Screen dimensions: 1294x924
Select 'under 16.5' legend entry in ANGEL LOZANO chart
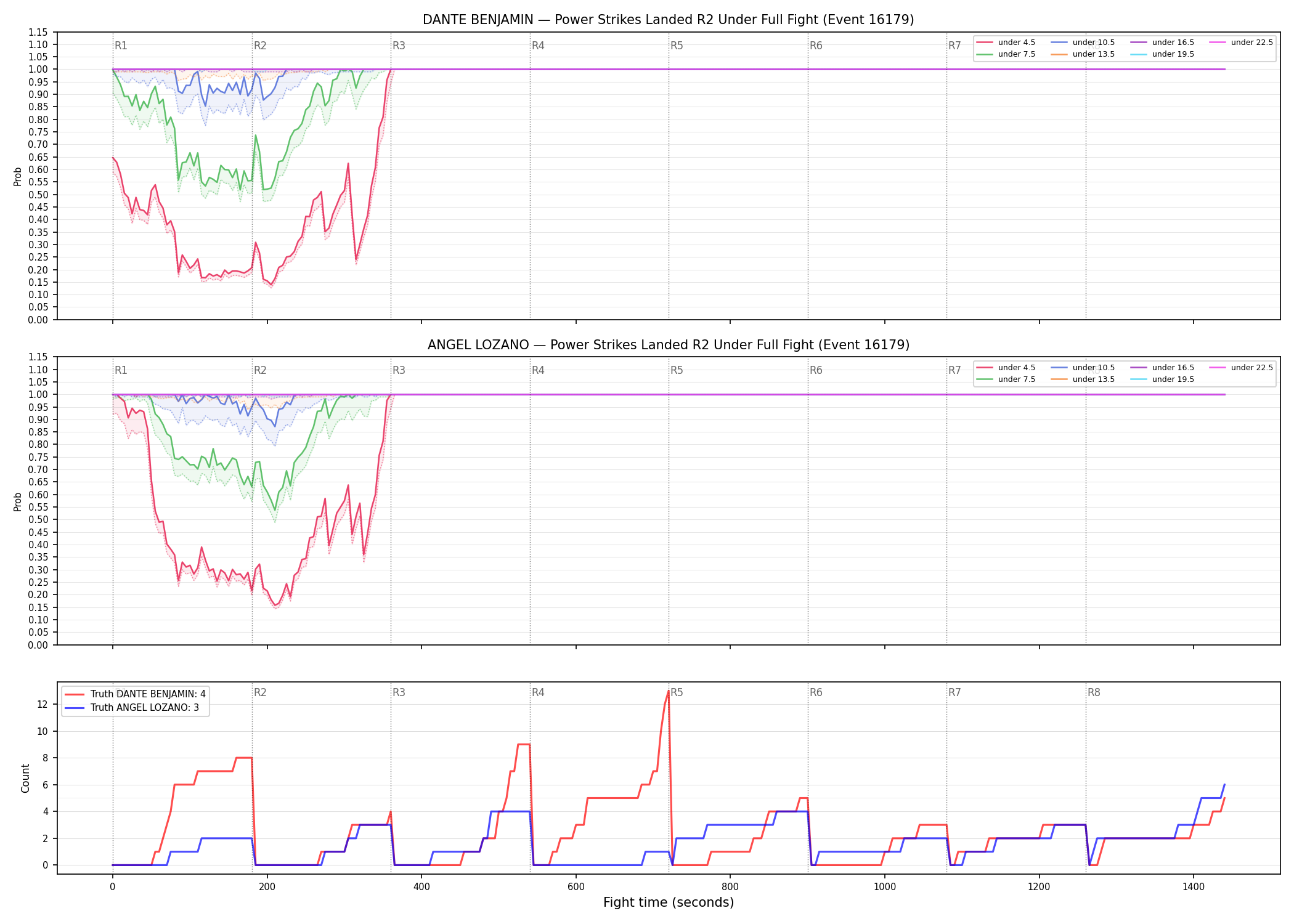pyautogui.click(x=1162, y=368)
